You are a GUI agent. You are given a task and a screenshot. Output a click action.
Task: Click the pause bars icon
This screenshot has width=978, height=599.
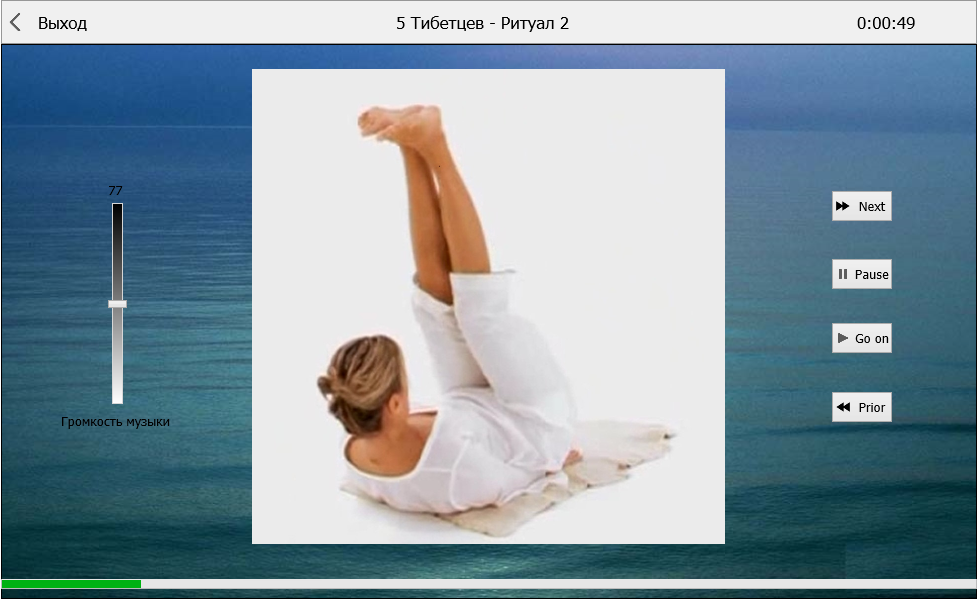click(x=843, y=274)
